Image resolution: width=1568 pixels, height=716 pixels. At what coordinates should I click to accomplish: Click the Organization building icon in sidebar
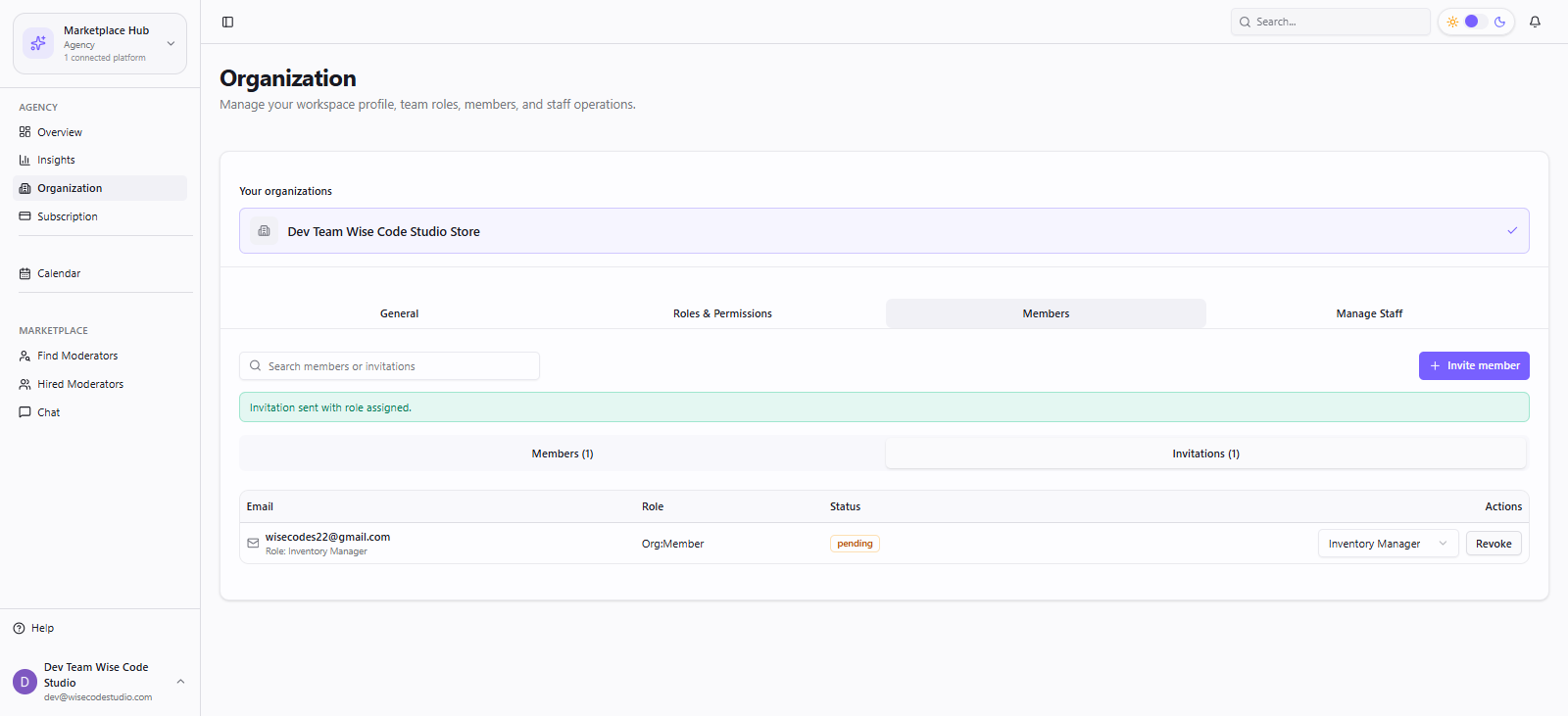click(x=24, y=188)
